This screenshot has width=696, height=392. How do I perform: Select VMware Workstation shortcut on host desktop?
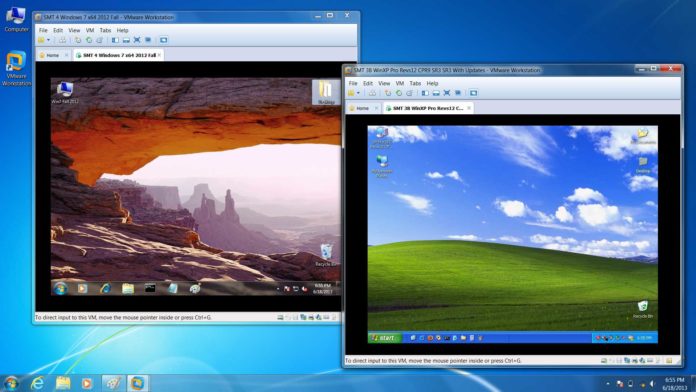tap(16, 68)
